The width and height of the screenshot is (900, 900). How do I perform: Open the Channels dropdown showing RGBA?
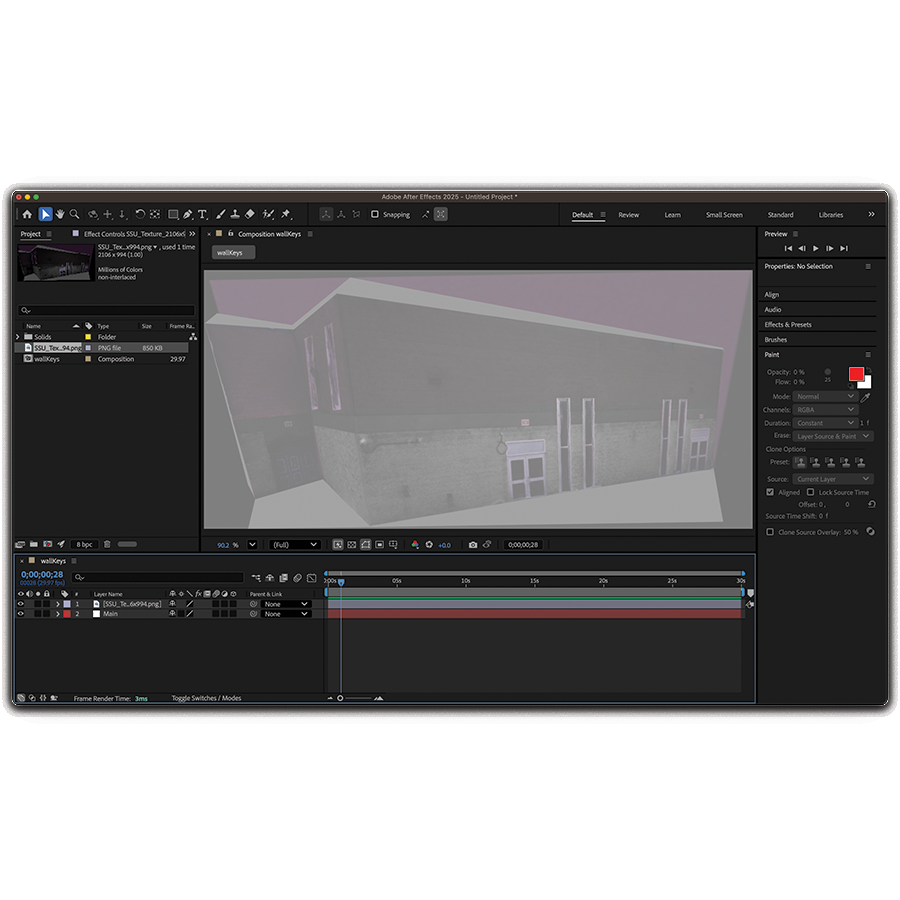coord(825,409)
